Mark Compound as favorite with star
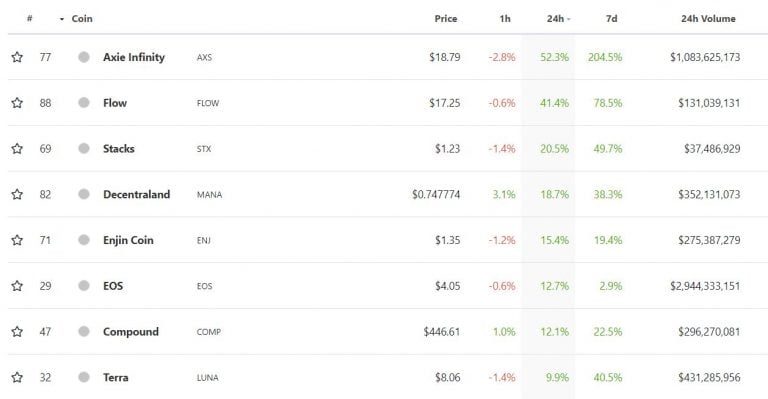768x399 pixels. coord(17,332)
